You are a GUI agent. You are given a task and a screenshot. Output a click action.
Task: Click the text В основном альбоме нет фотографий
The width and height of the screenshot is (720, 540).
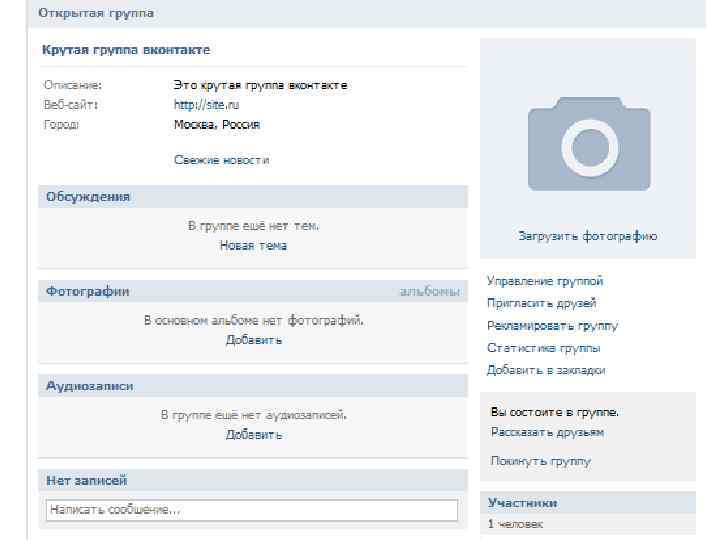click(x=253, y=321)
